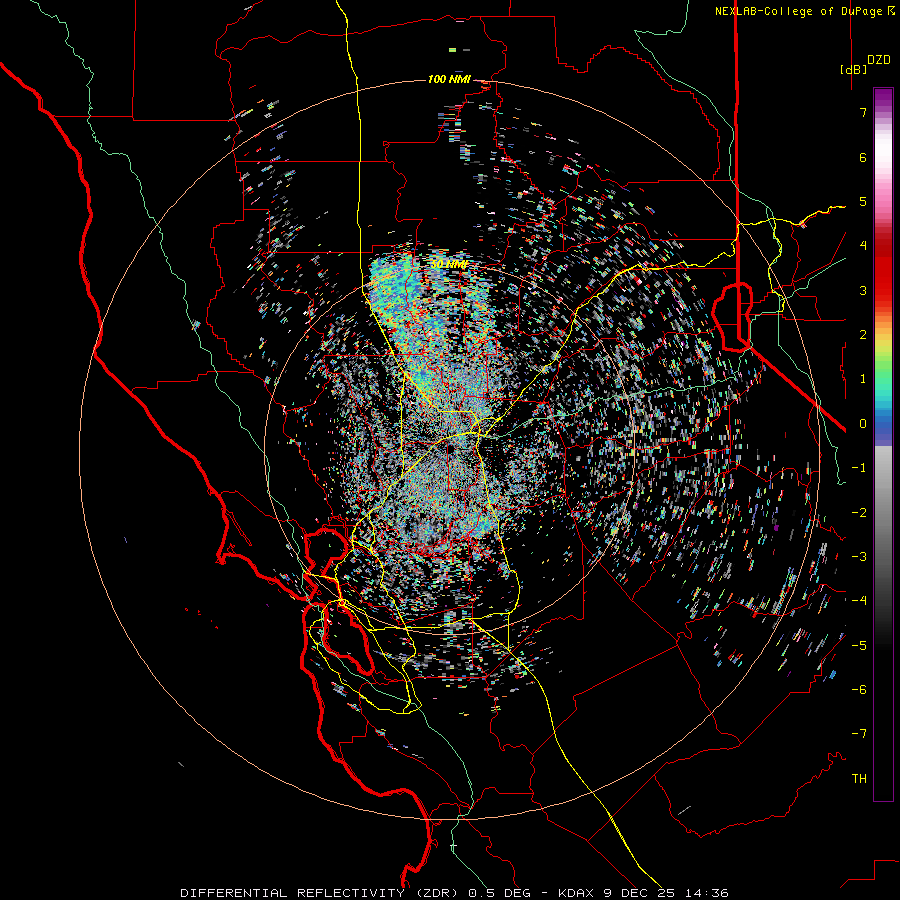This screenshot has width=900, height=900.
Task: Select the -3 dB scale label
Action: (859, 557)
